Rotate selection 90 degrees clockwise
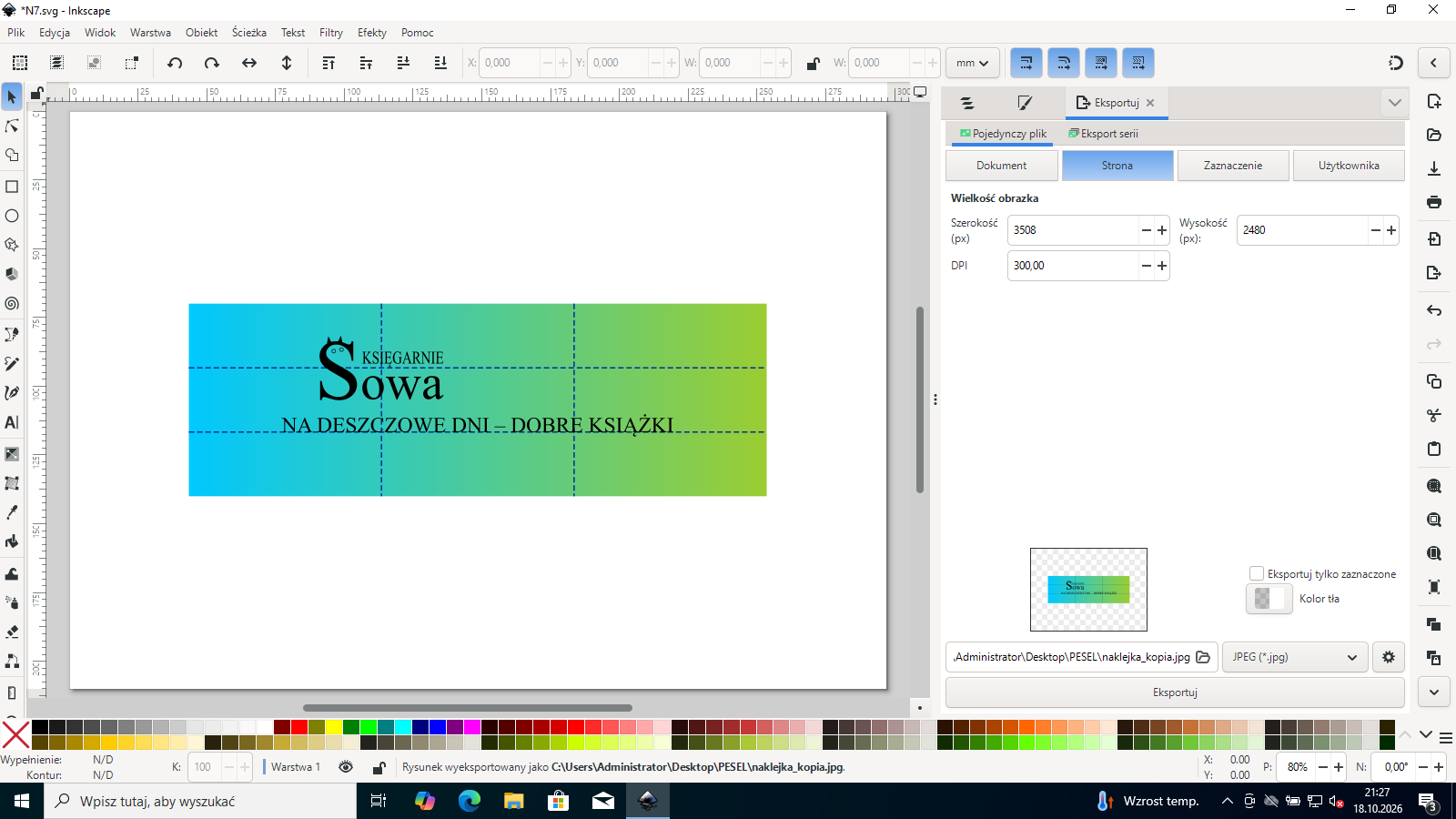Viewport: 1456px width, 819px height. click(212, 63)
